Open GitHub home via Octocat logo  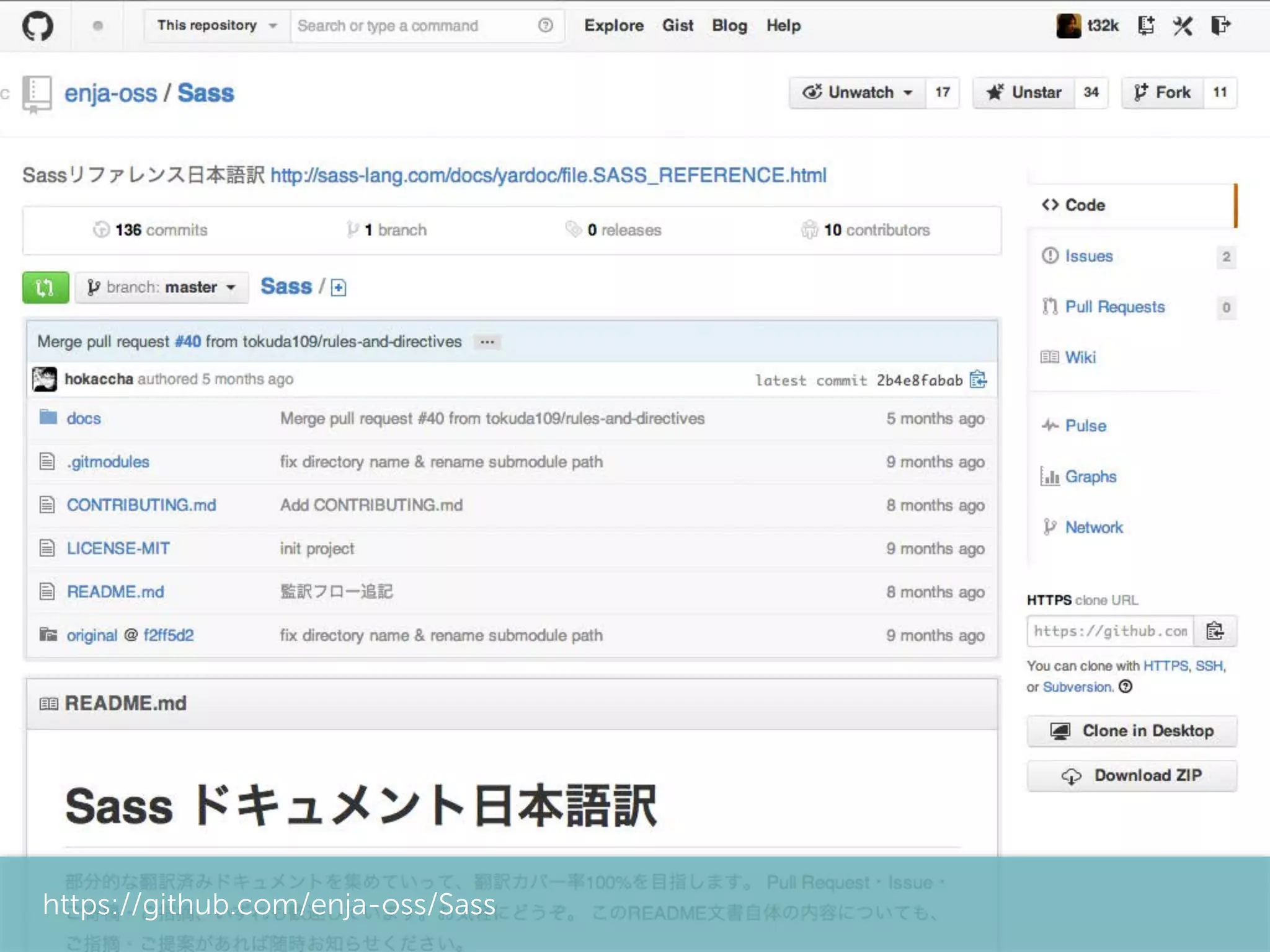(x=38, y=26)
